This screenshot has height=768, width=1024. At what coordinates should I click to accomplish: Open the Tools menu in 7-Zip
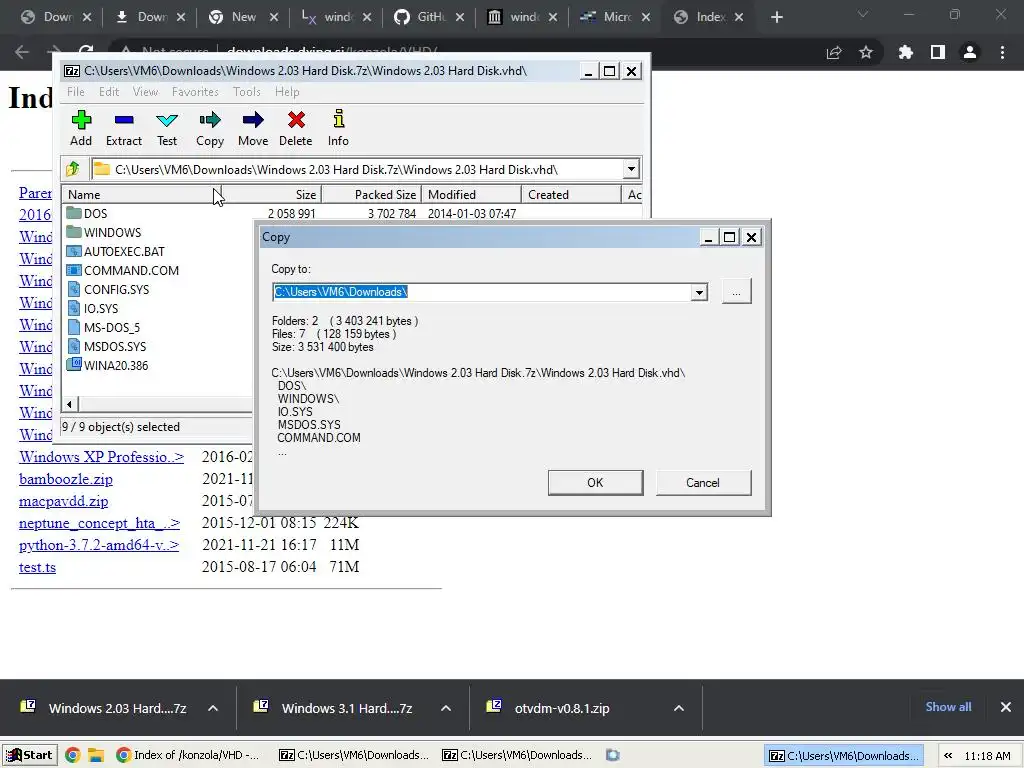(247, 91)
